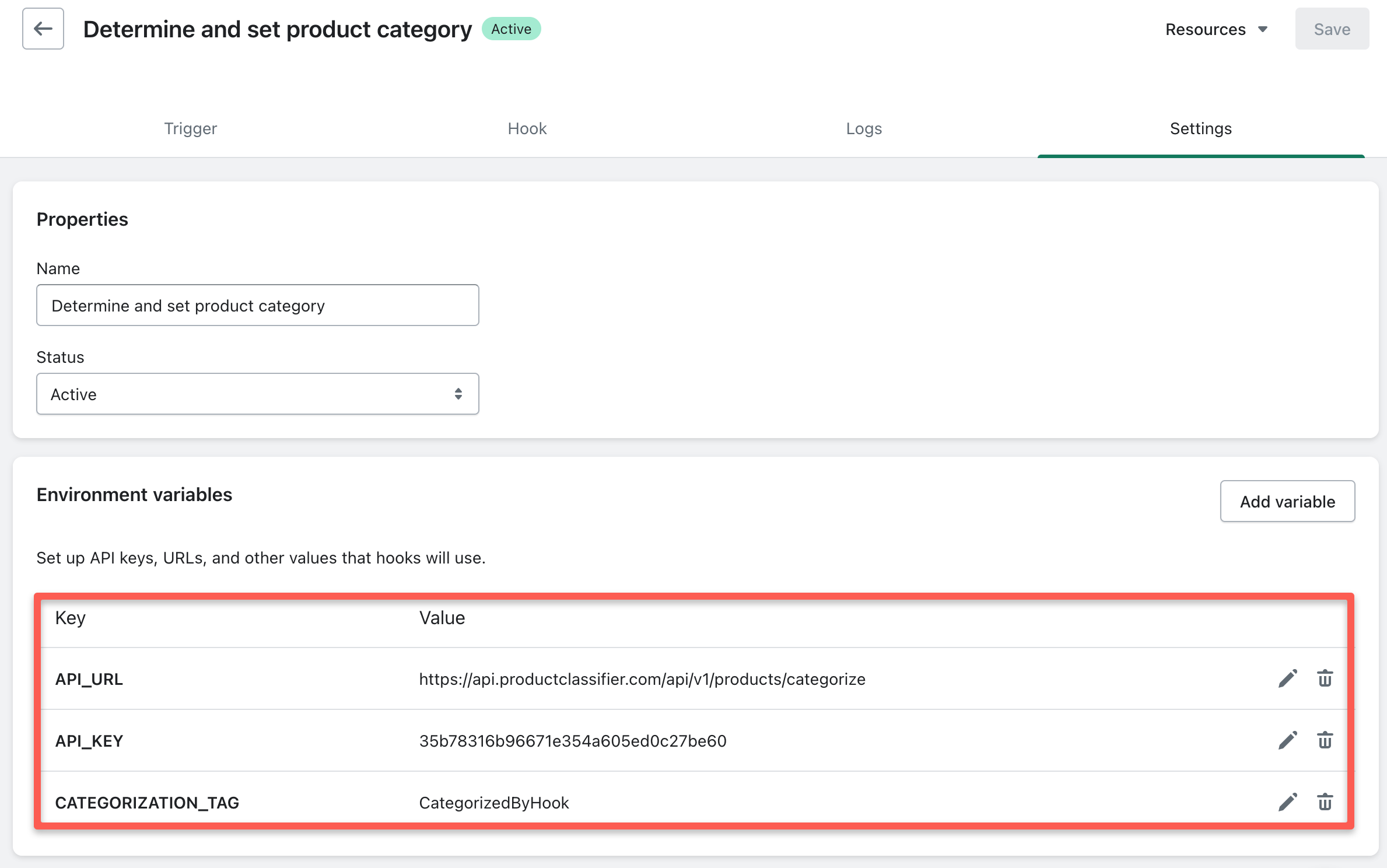This screenshot has height=868, width=1387.
Task: Click the API_KEY value text
Action: [x=572, y=741]
